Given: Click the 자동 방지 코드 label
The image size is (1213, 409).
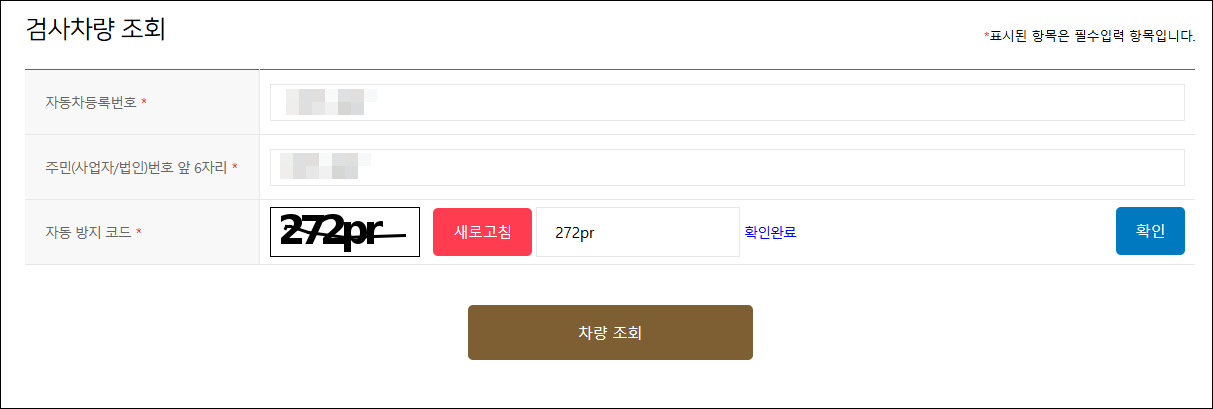Looking at the screenshot, I should 88,232.
